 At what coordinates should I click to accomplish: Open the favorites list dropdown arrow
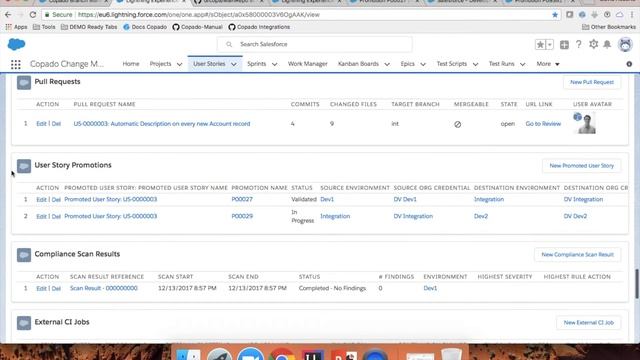(x=550, y=44)
